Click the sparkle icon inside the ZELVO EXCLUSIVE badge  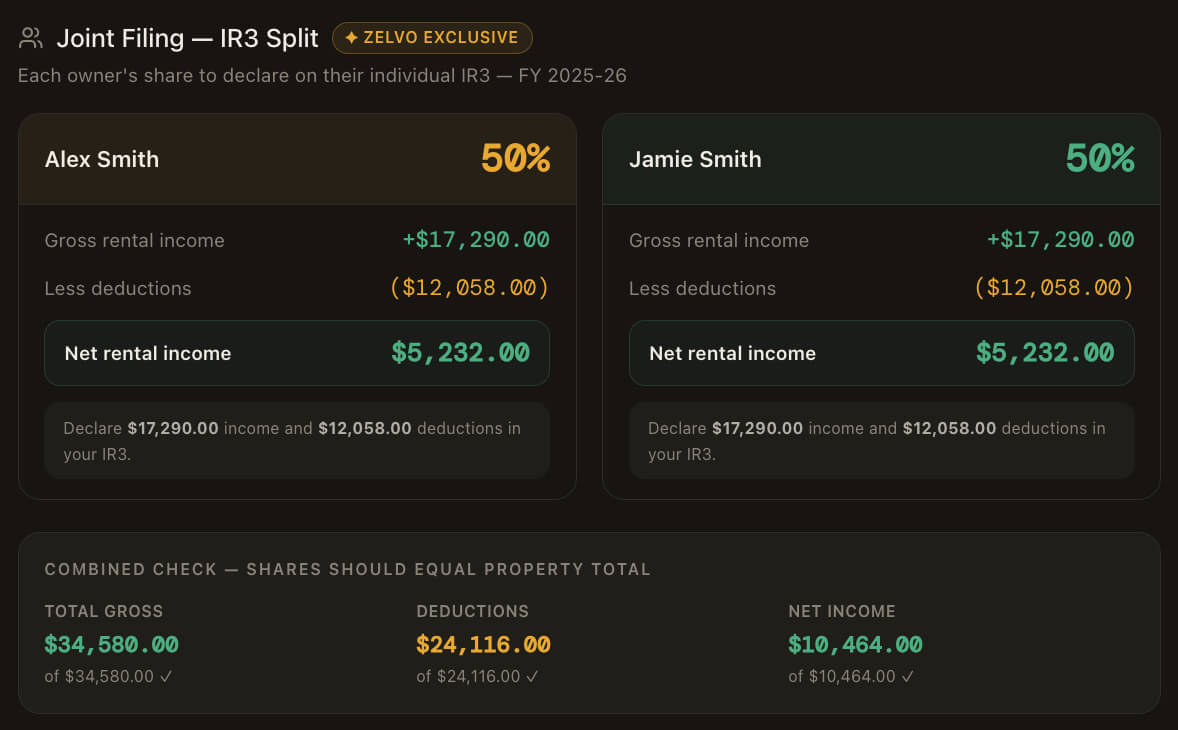pyautogui.click(x=353, y=37)
